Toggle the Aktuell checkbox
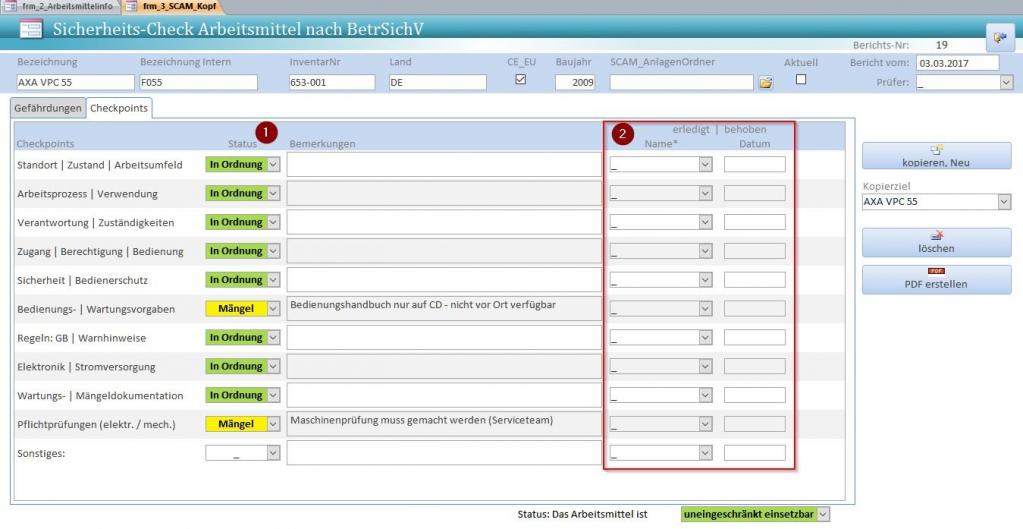Image resolution: width=1023 pixels, height=529 pixels. coord(801,80)
